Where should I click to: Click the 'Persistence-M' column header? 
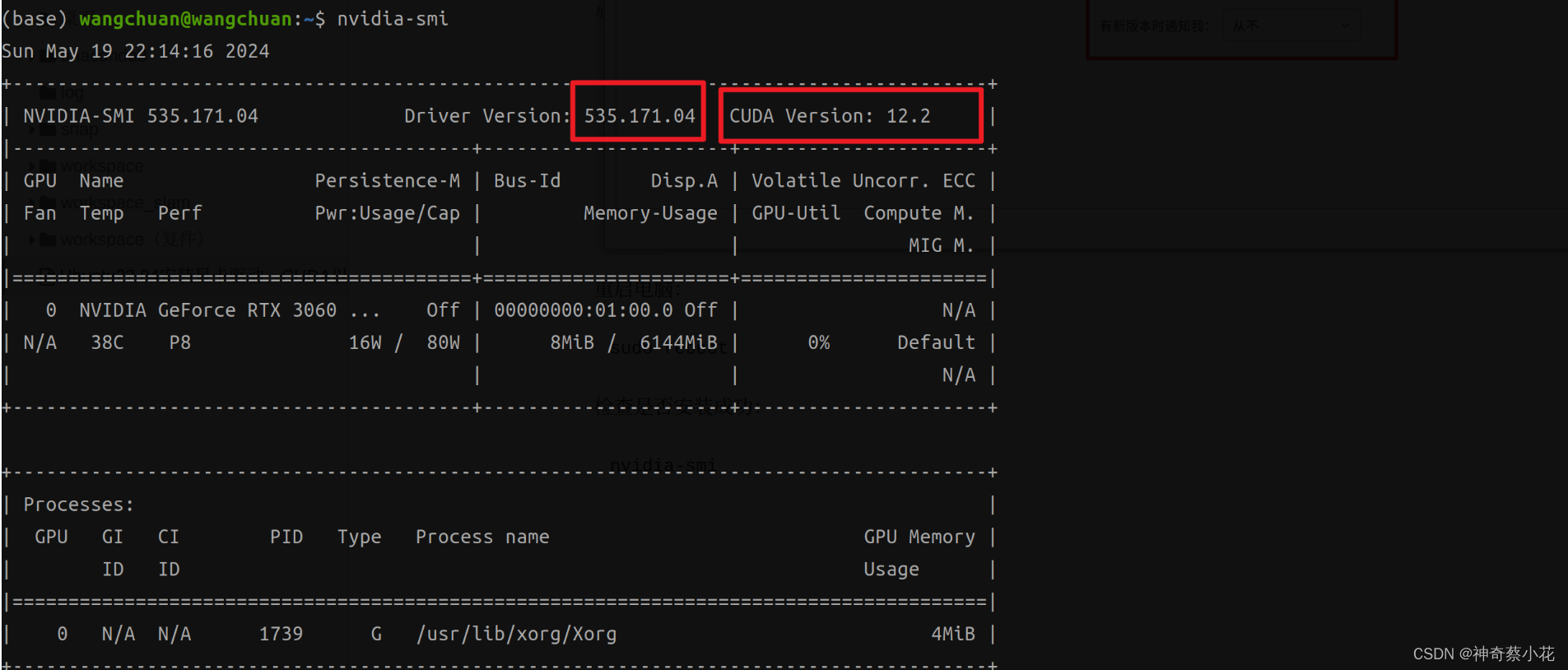[388, 180]
